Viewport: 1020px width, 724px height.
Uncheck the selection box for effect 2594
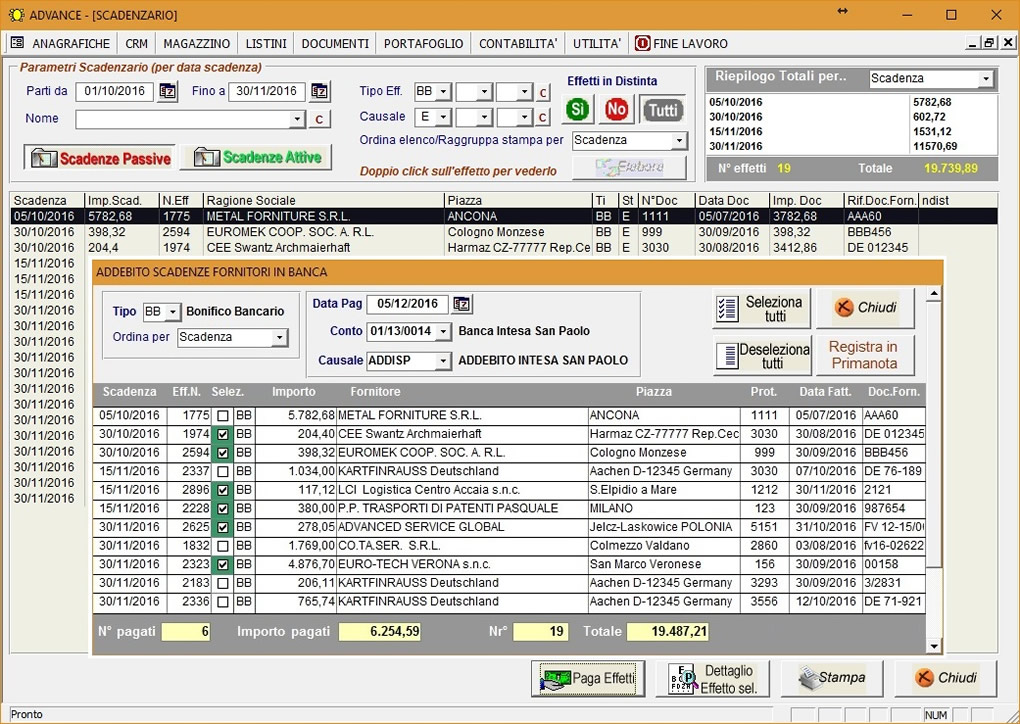(223, 453)
